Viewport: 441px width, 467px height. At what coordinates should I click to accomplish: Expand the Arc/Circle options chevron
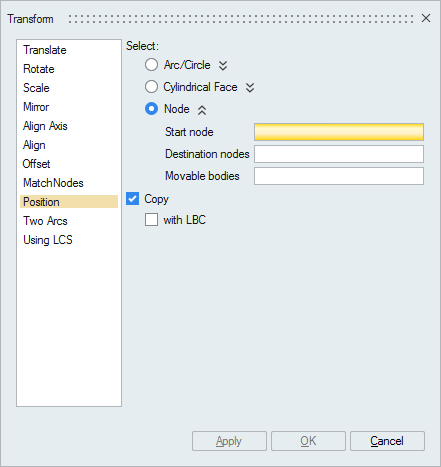pyautogui.click(x=223, y=65)
